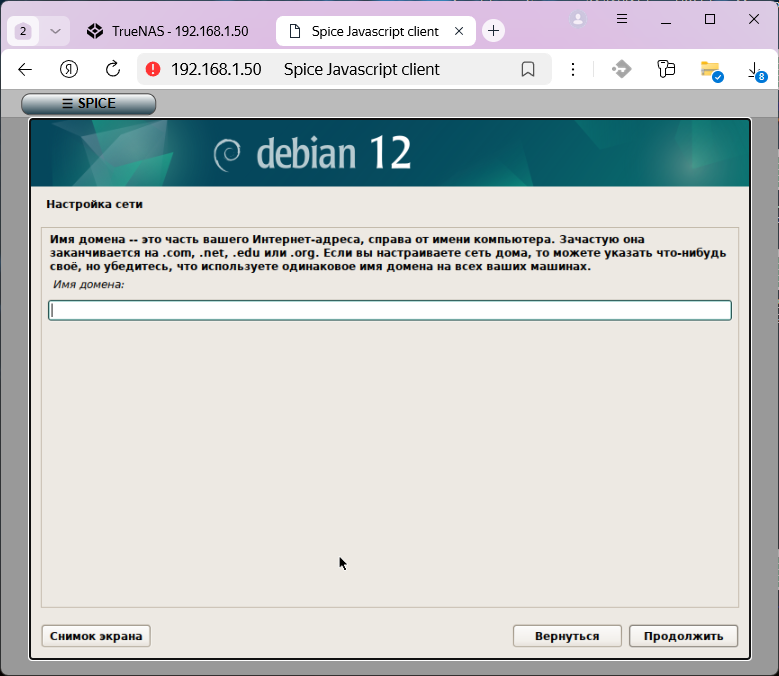Viewport: 779px width, 676px height.
Task: Switch to the TrueNAS - 192.168.1.50 tab
Action: coord(168,31)
